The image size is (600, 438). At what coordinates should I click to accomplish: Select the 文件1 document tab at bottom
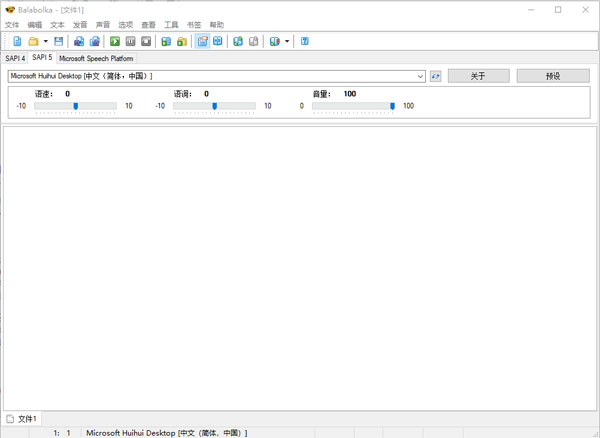click(22, 419)
